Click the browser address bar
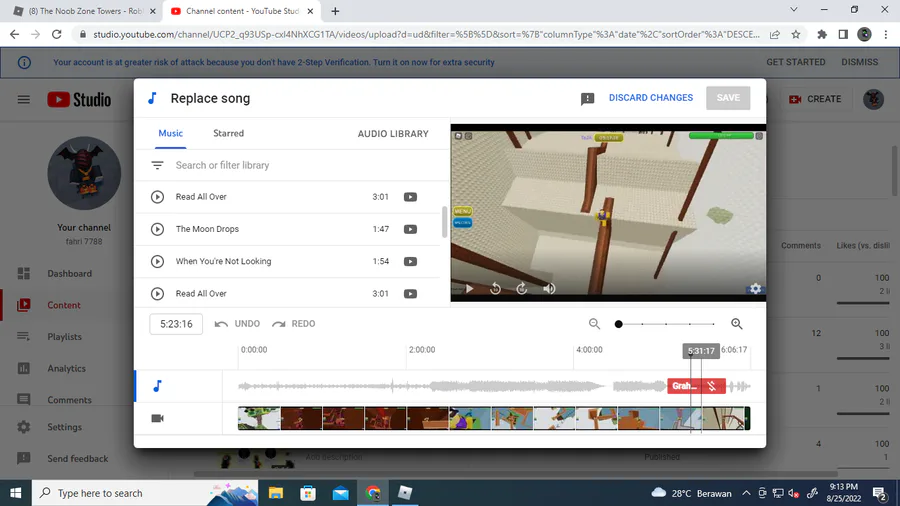The width and height of the screenshot is (900, 506). pyautogui.click(x=426, y=34)
